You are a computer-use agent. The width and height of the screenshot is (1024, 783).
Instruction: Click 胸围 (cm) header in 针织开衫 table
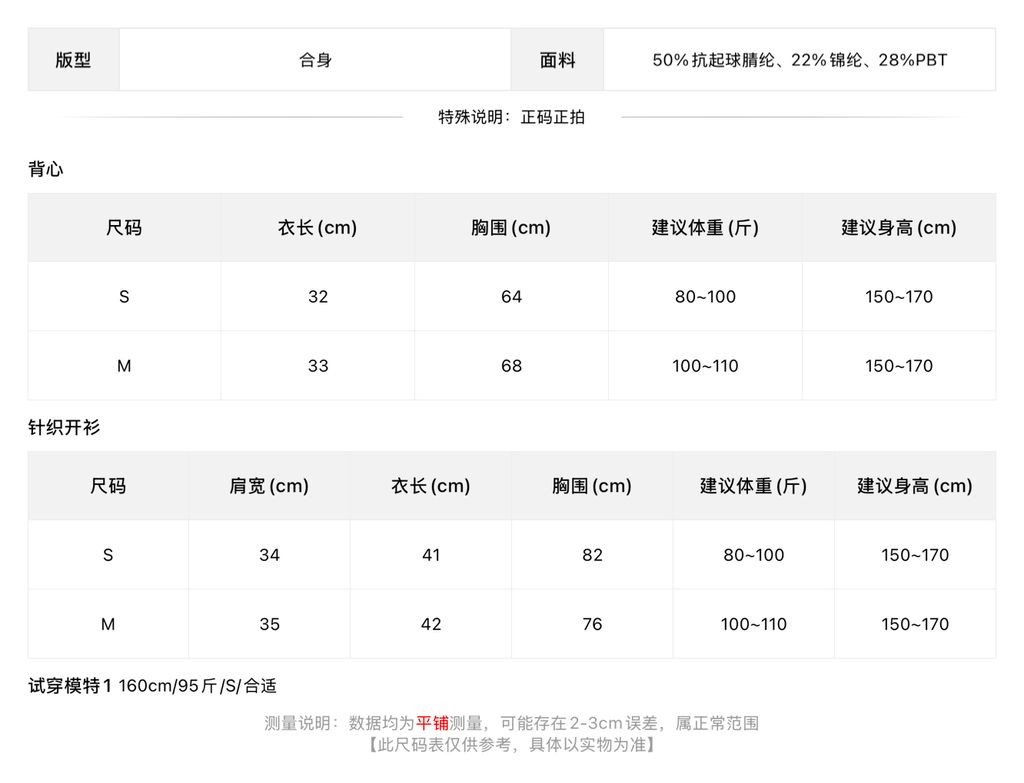tap(592, 486)
